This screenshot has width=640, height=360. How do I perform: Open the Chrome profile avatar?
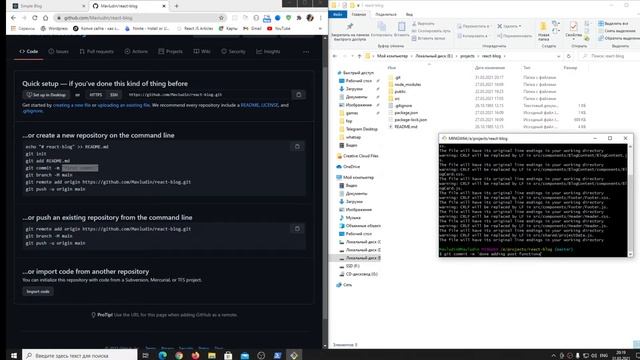pos(310,18)
